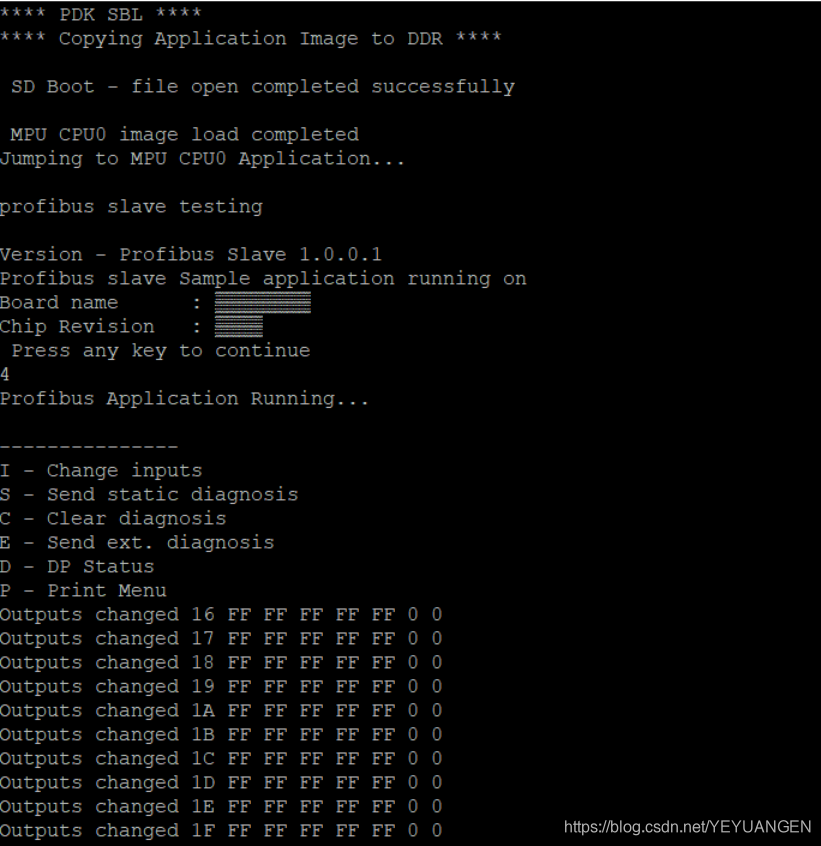This screenshot has width=821, height=846.
Task: Click the 'C - Clear diagnosis' menu line
Action: (x=113, y=518)
